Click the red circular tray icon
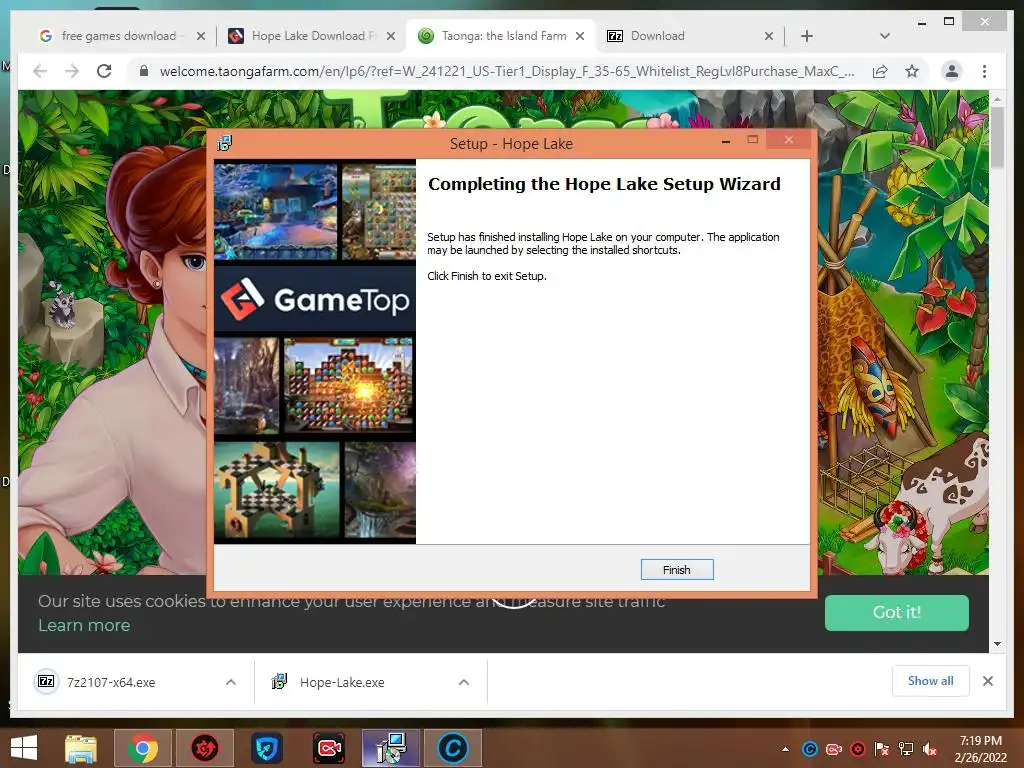The image size is (1024, 768). coord(858,749)
